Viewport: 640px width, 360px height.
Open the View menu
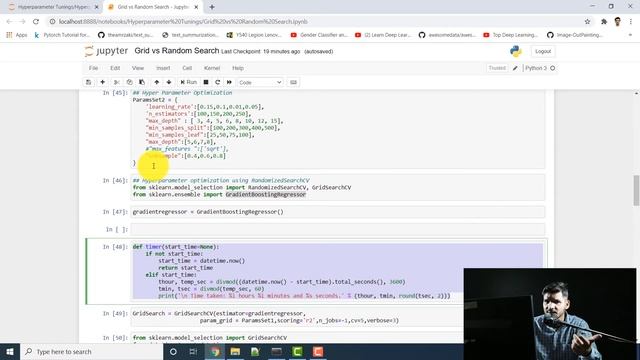pos(138,68)
